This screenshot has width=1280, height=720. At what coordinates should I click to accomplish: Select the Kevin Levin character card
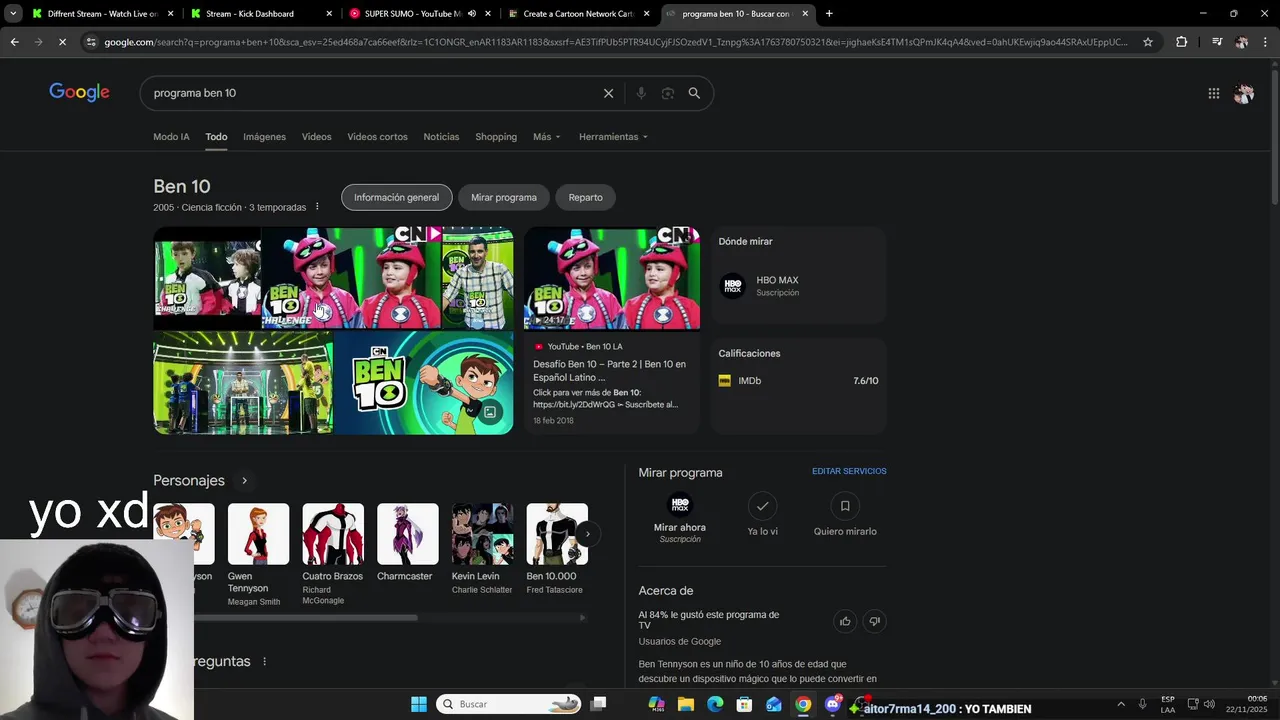coord(482,549)
